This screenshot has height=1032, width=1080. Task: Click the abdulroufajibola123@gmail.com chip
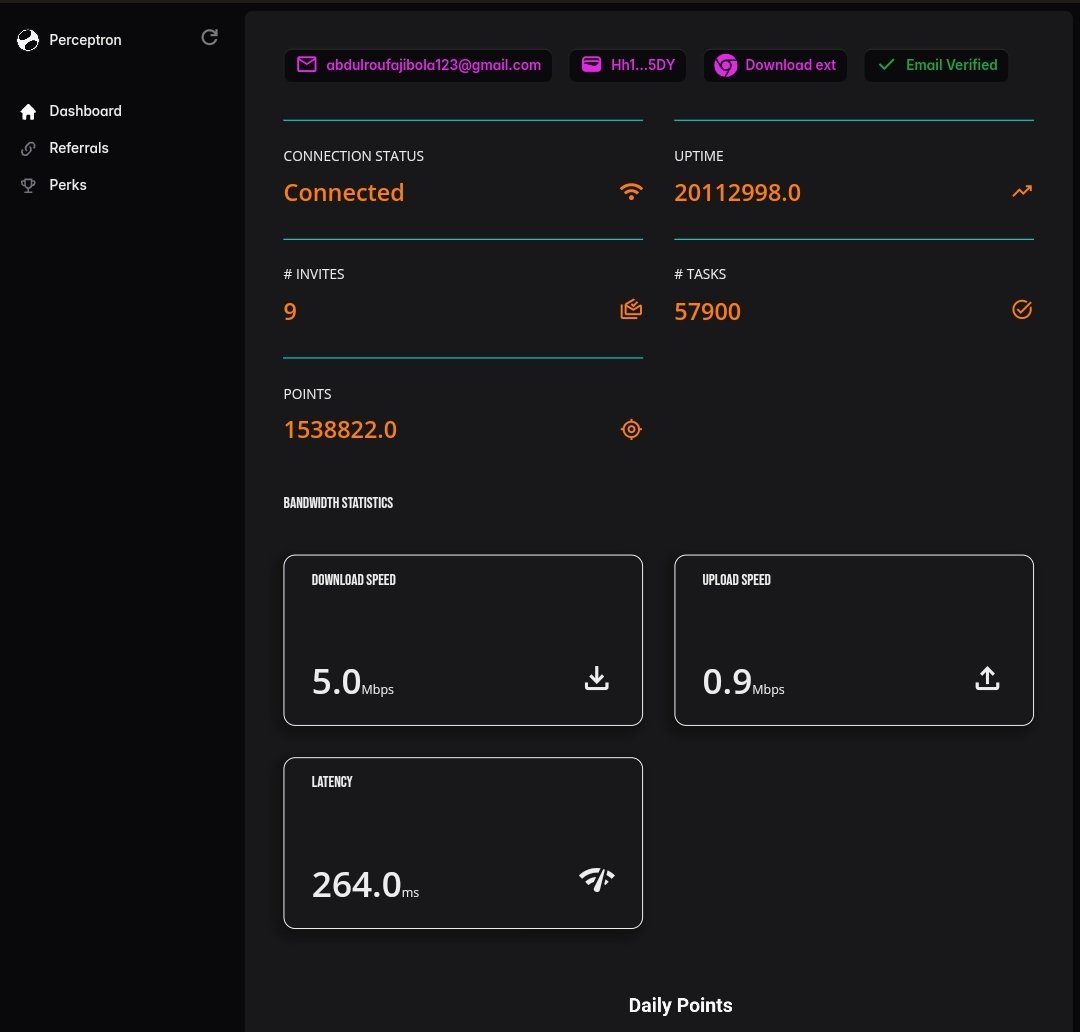418,65
